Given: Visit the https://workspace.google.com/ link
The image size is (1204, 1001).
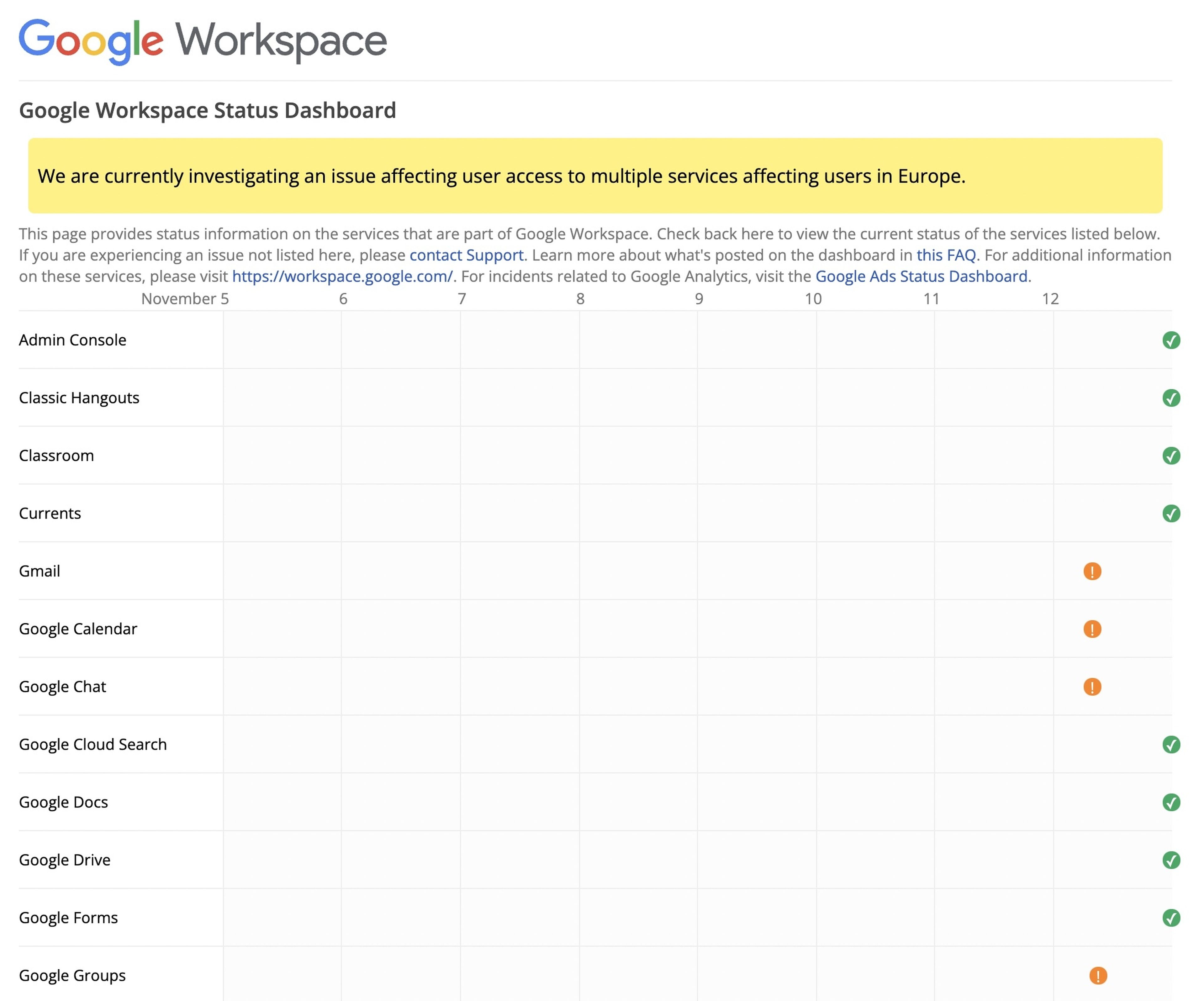Looking at the screenshot, I should tap(342, 276).
